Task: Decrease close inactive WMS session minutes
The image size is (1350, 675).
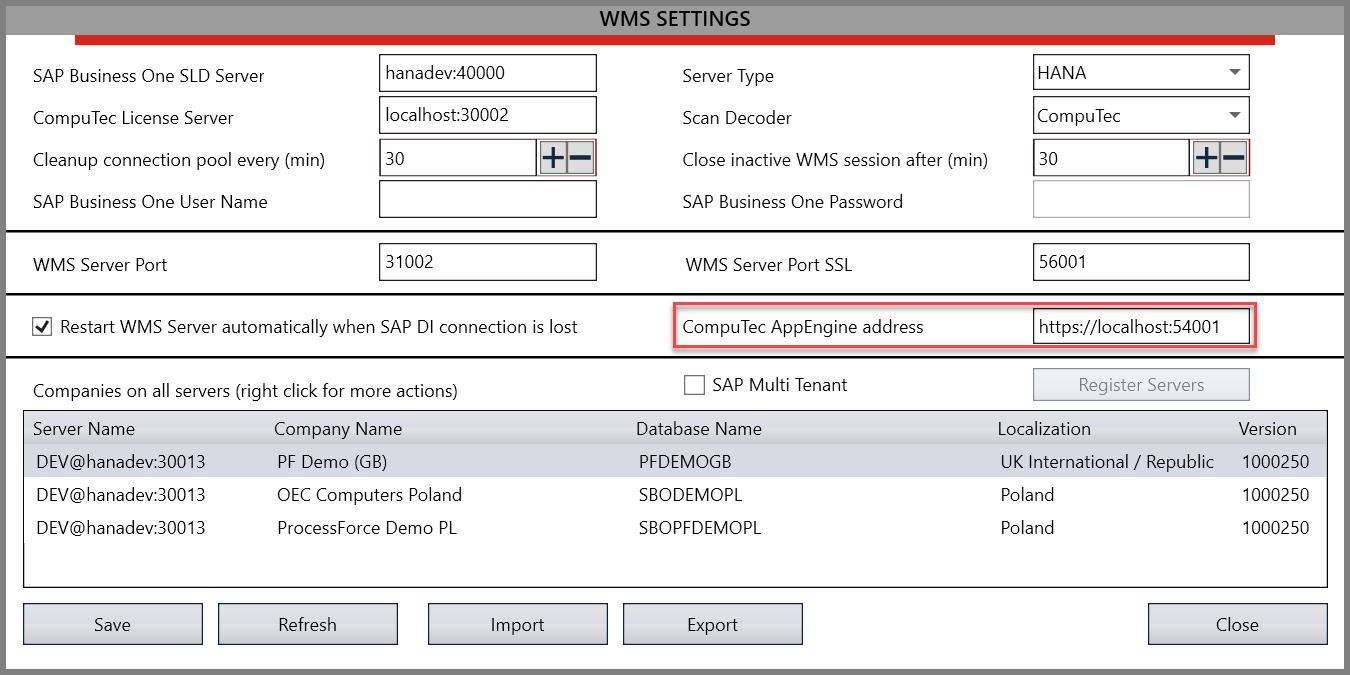Action: (1233, 158)
